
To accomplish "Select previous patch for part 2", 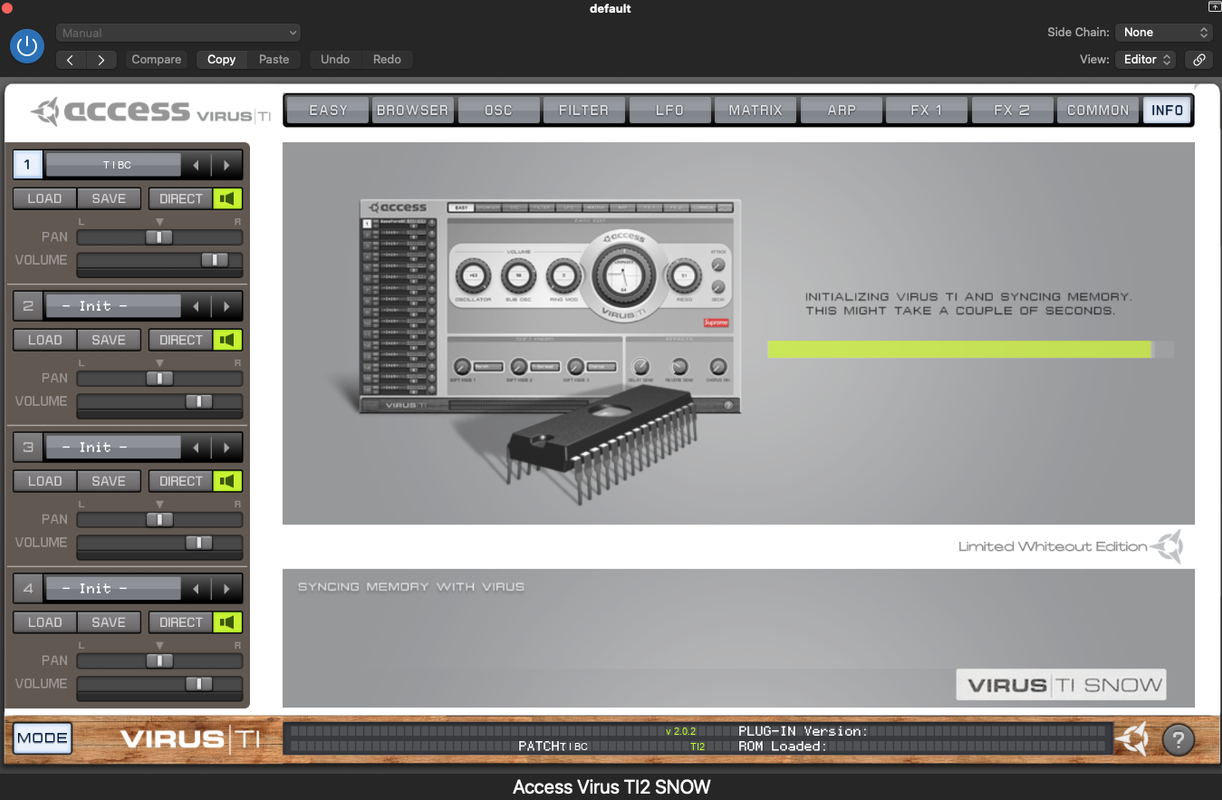I will [196, 306].
